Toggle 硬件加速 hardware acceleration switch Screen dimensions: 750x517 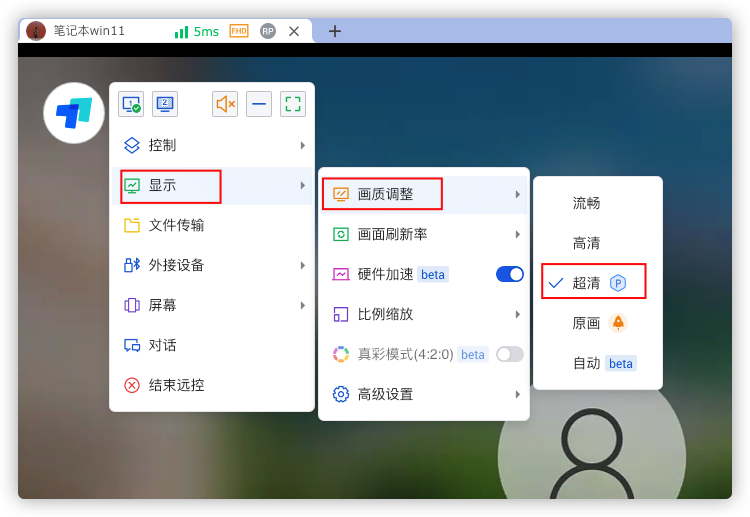tap(510, 274)
